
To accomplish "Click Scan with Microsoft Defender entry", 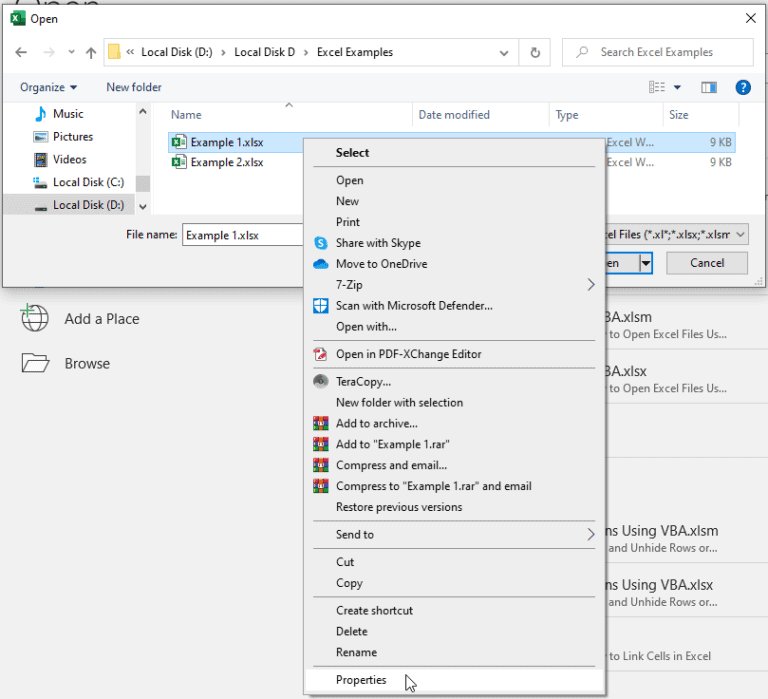I will click(x=414, y=306).
